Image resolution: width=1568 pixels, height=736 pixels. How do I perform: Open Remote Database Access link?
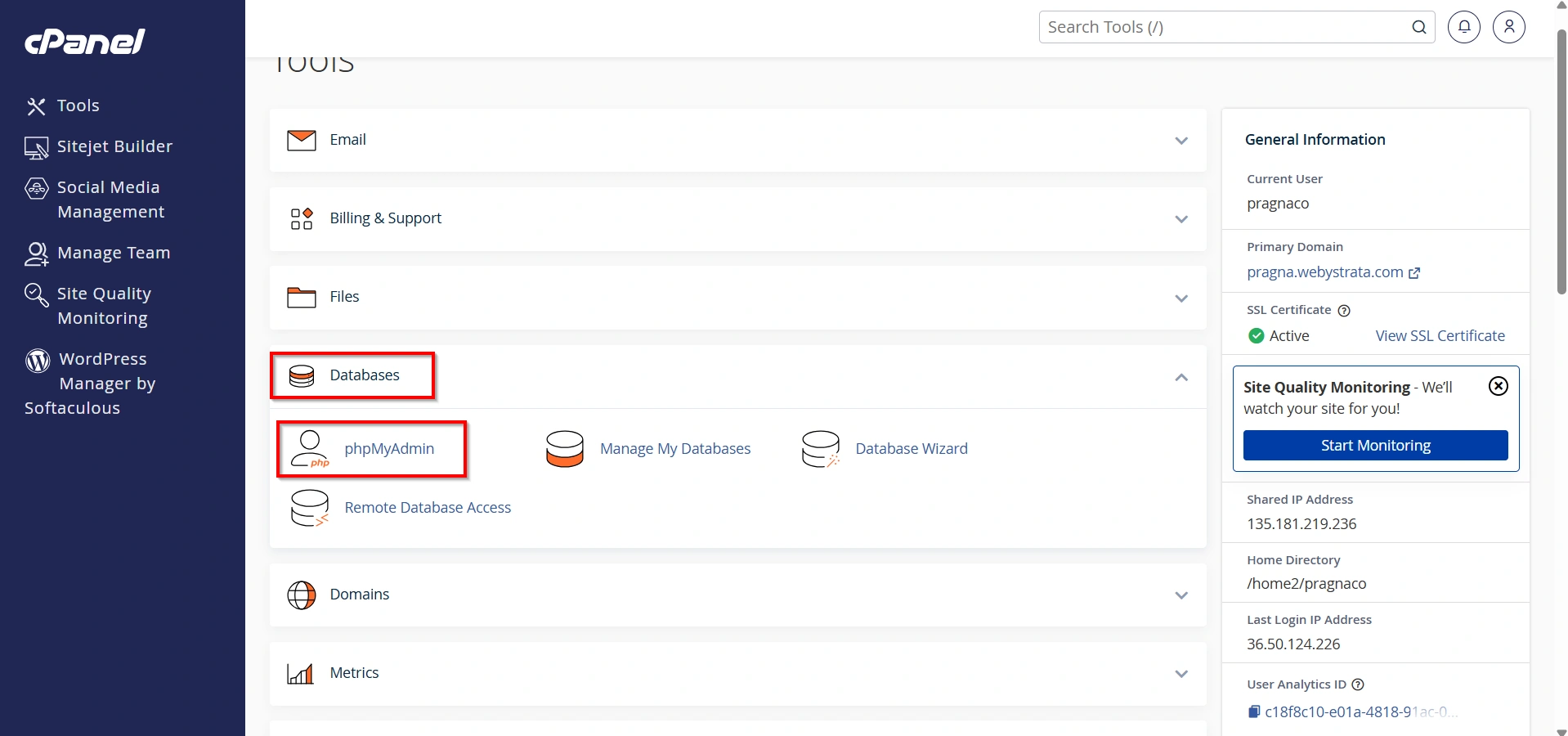tap(428, 508)
